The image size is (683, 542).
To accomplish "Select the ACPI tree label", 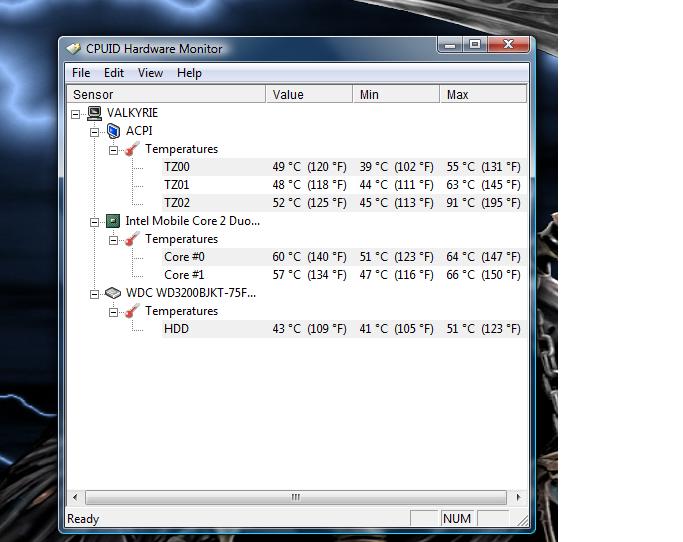I will point(139,131).
